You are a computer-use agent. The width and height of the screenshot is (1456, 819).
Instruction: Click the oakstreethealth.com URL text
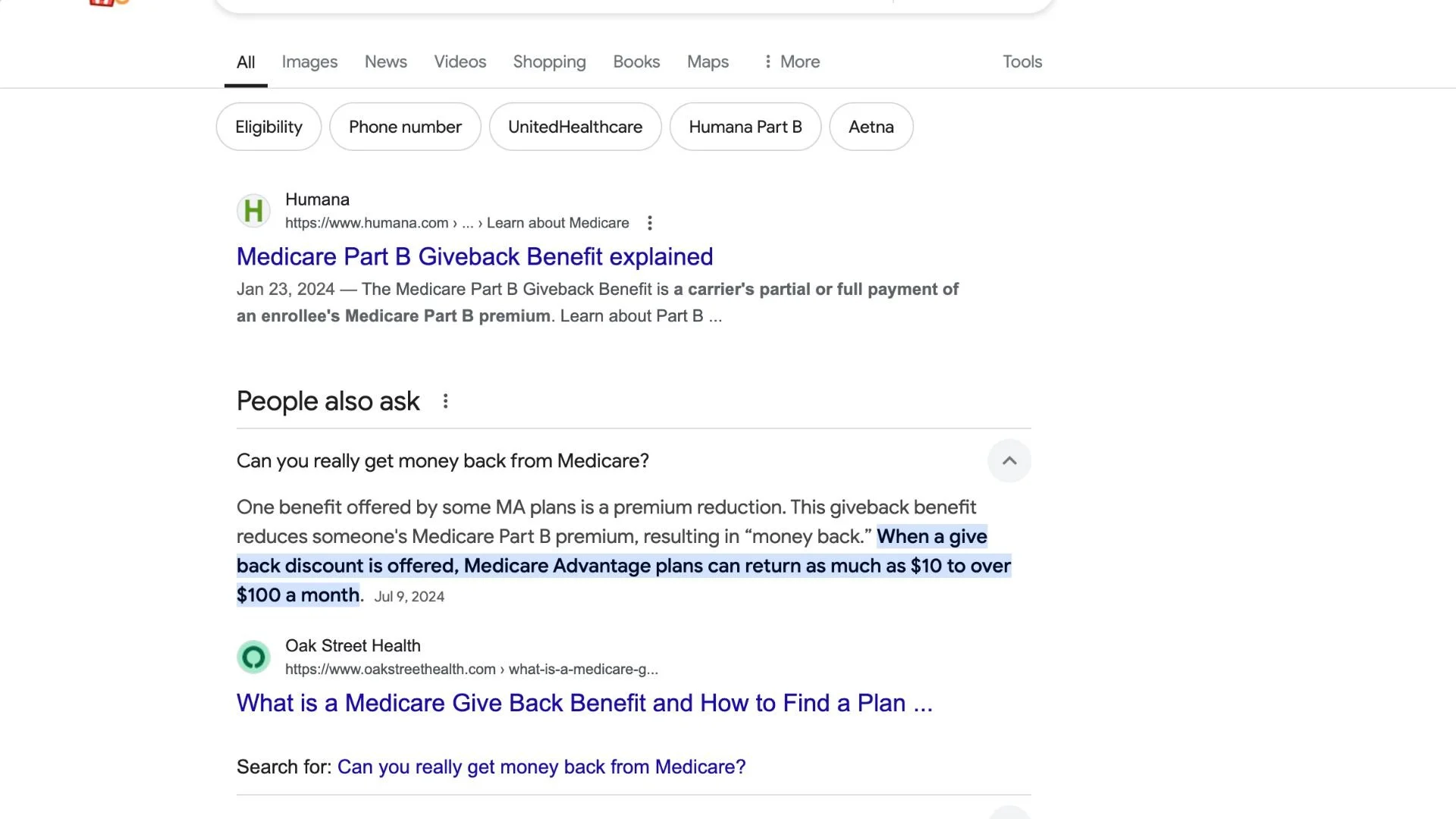[472, 670]
